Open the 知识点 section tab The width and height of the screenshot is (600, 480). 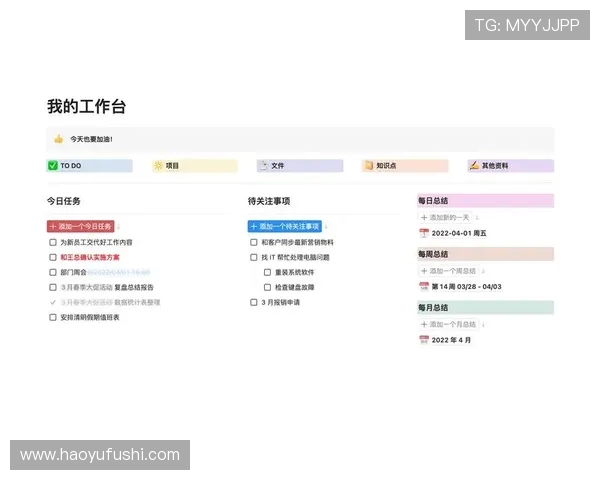[404, 166]
